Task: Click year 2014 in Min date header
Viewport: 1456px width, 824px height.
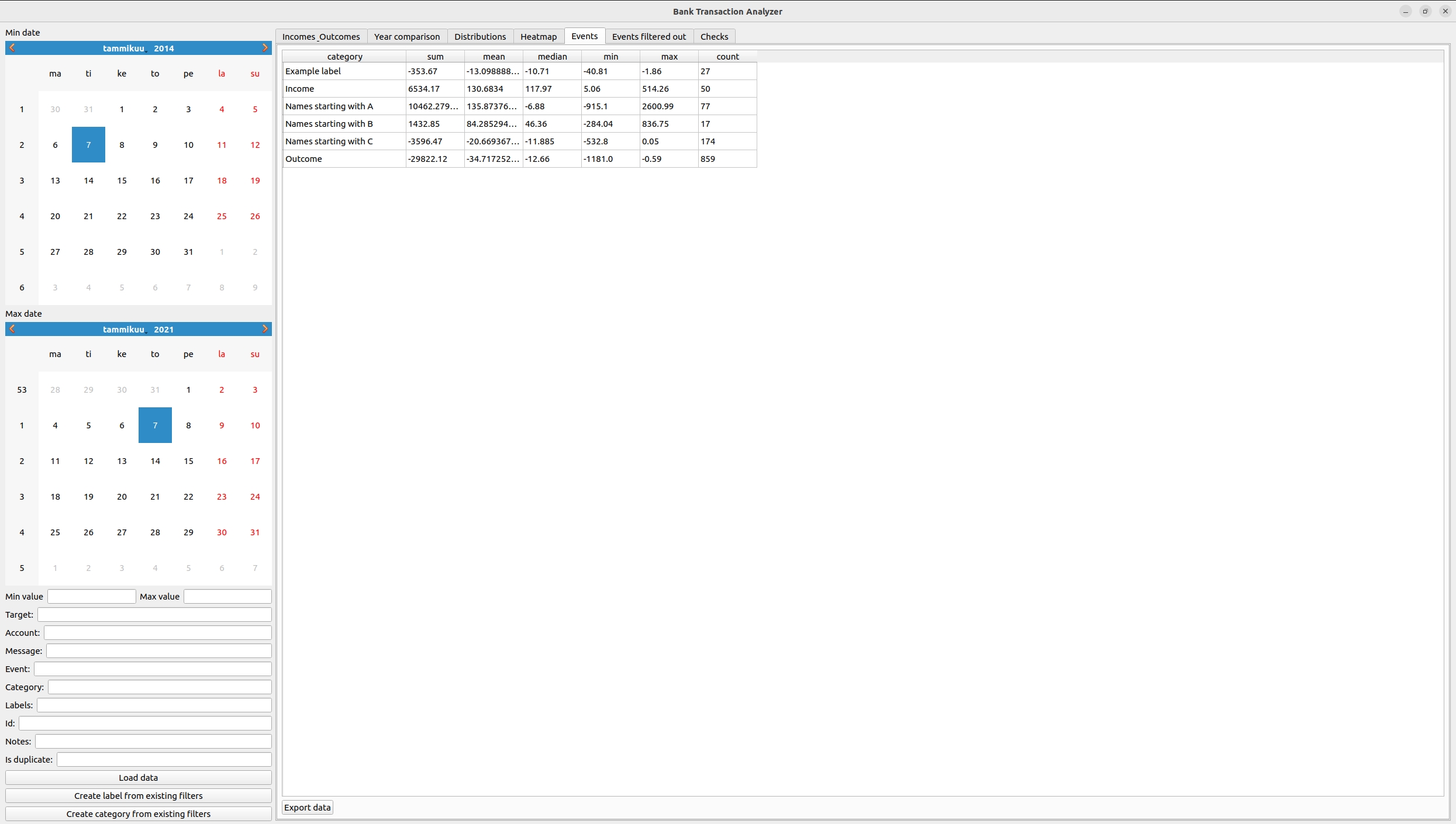Action: tap(164, 49)
